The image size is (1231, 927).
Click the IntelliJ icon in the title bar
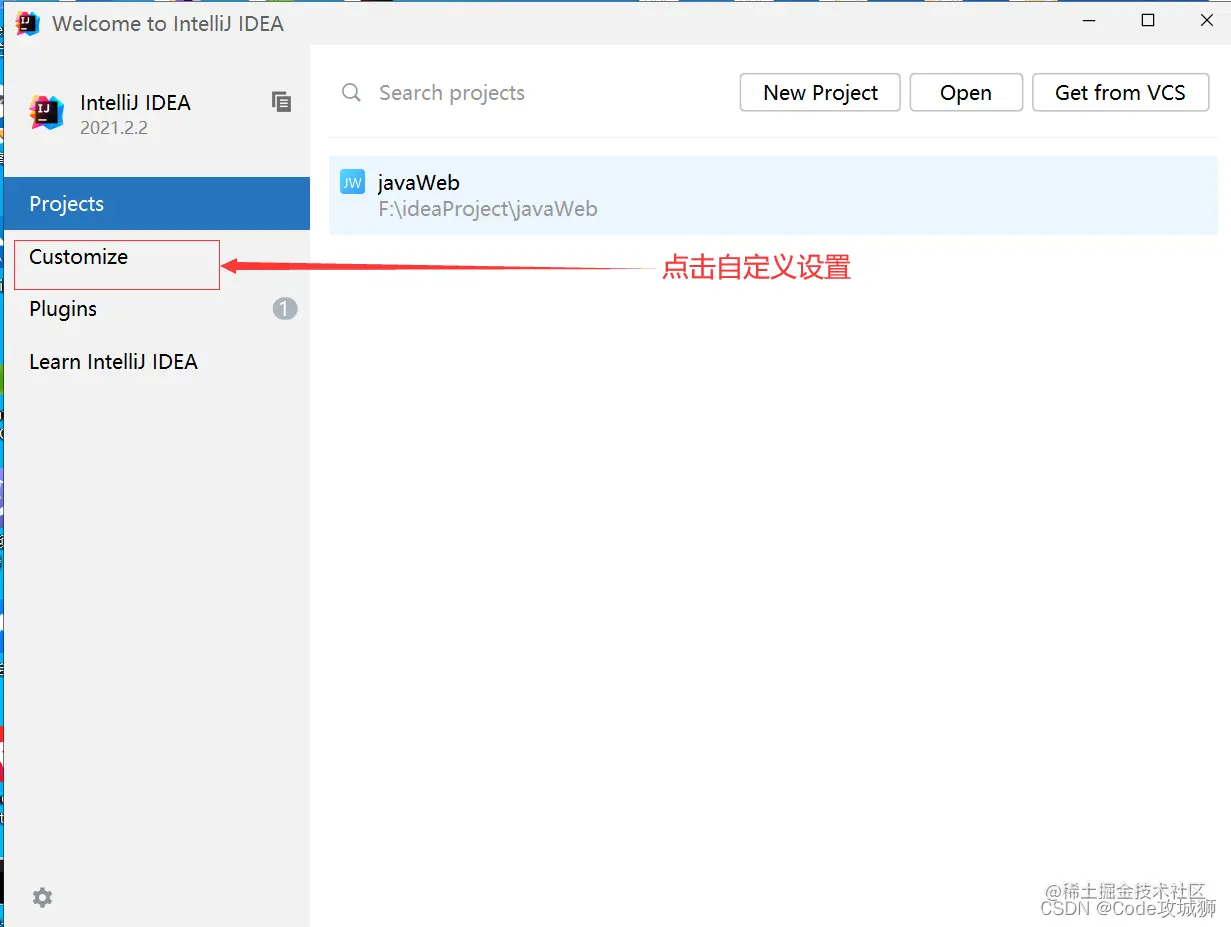click(28, 23)
